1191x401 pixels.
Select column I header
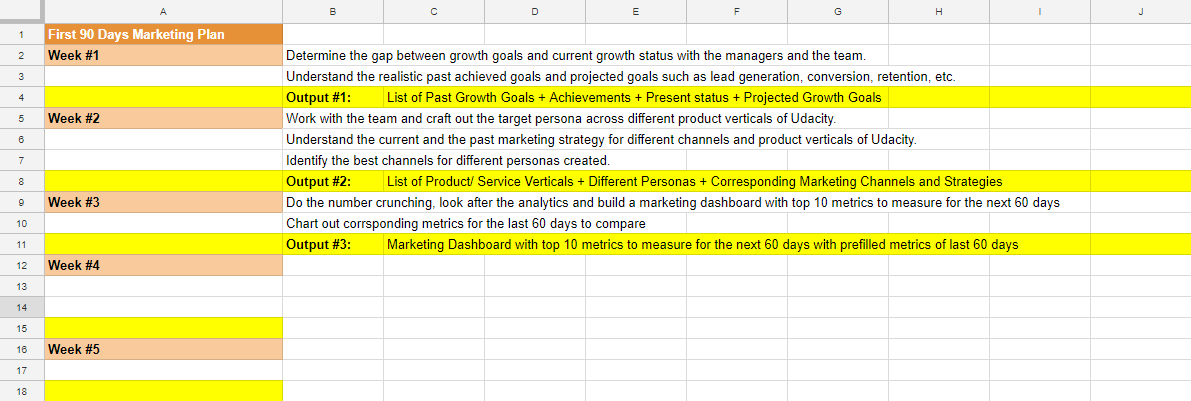[1040, 11]
